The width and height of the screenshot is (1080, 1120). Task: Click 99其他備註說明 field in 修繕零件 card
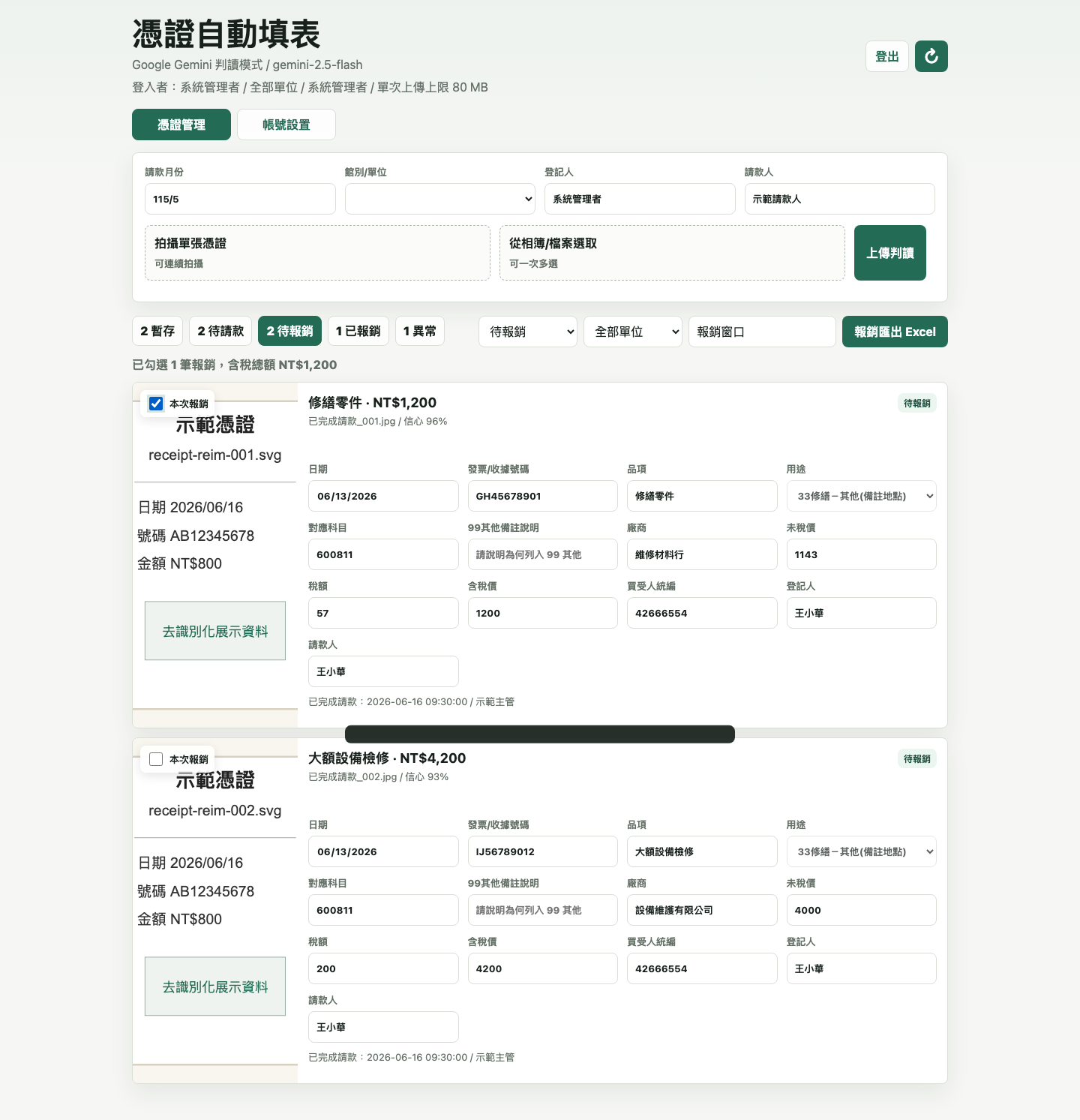[543, 554]
